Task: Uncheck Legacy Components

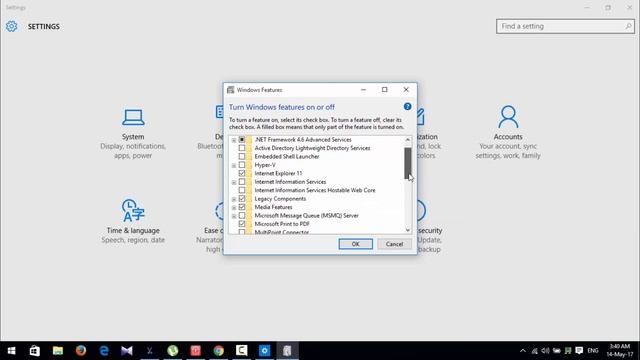Action: [242, 199]
